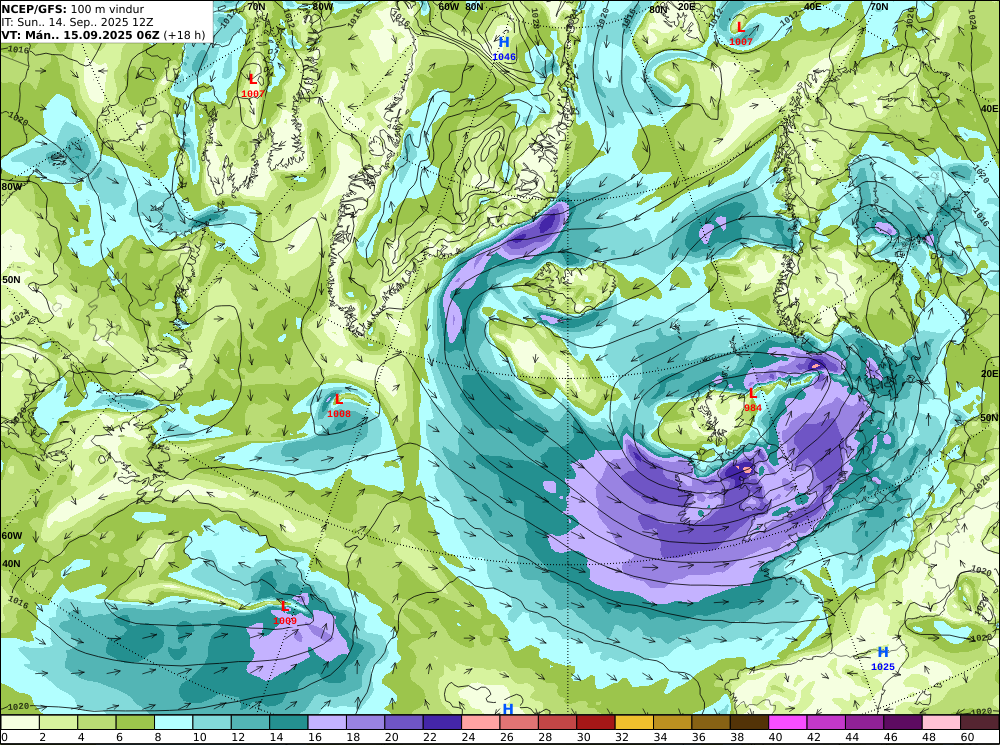
Task: Click the 'NCEP/GFS: 100 m vindur' title
Action: pyautogui.click(x=73, y=9)
